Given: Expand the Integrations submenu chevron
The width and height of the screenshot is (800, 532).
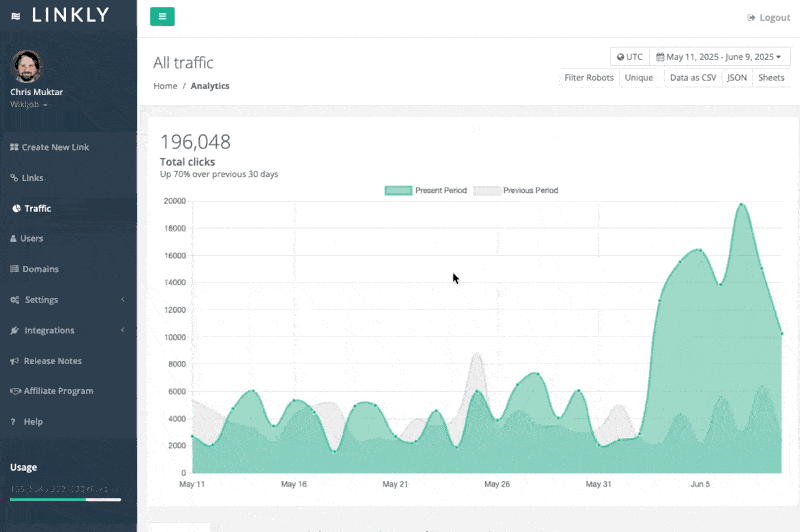Looking at the screenshot, I should [123, 330].
